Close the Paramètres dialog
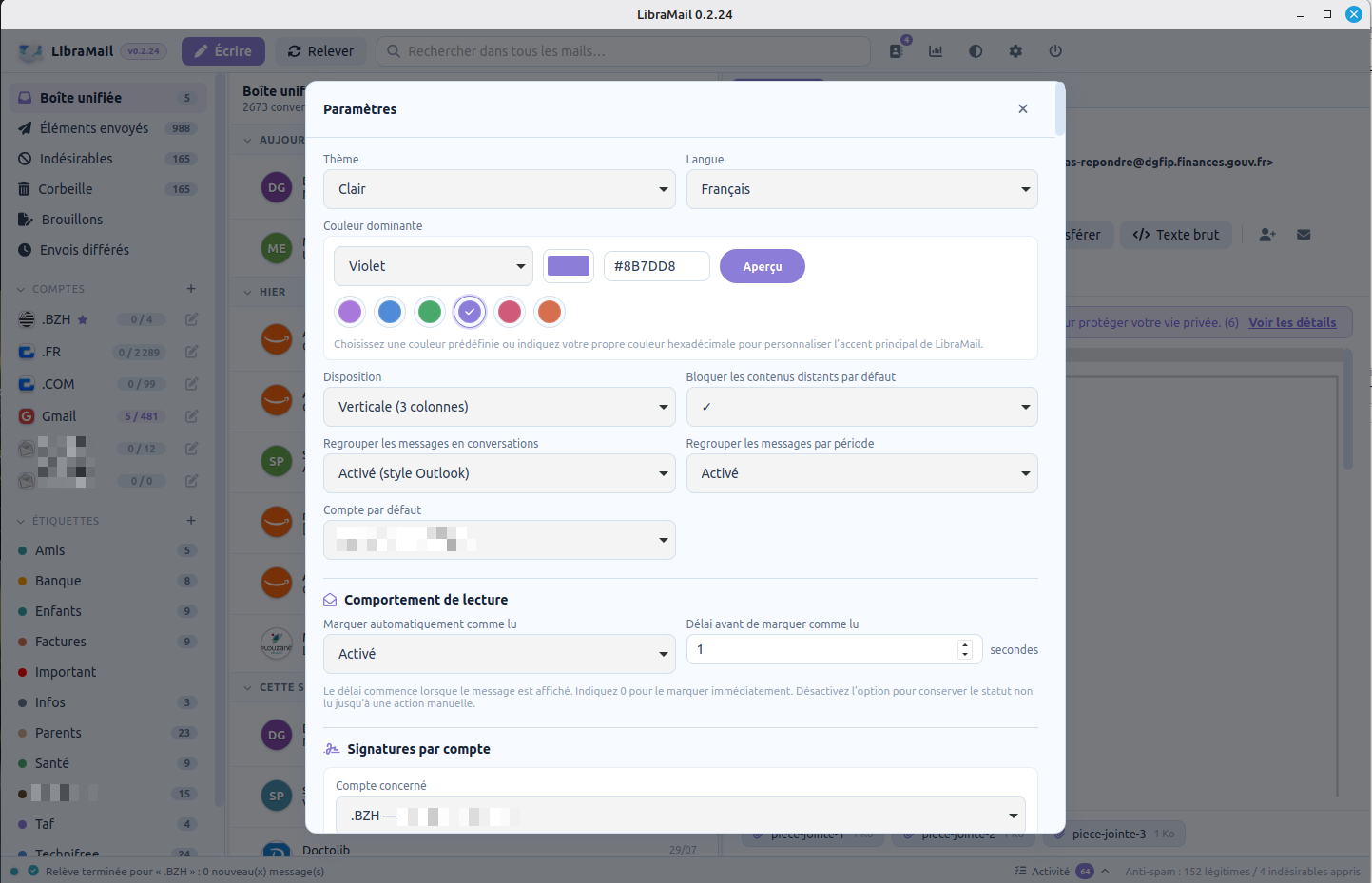The height and width of the screenshot is (883, 1372). (x=1023, y=109)
